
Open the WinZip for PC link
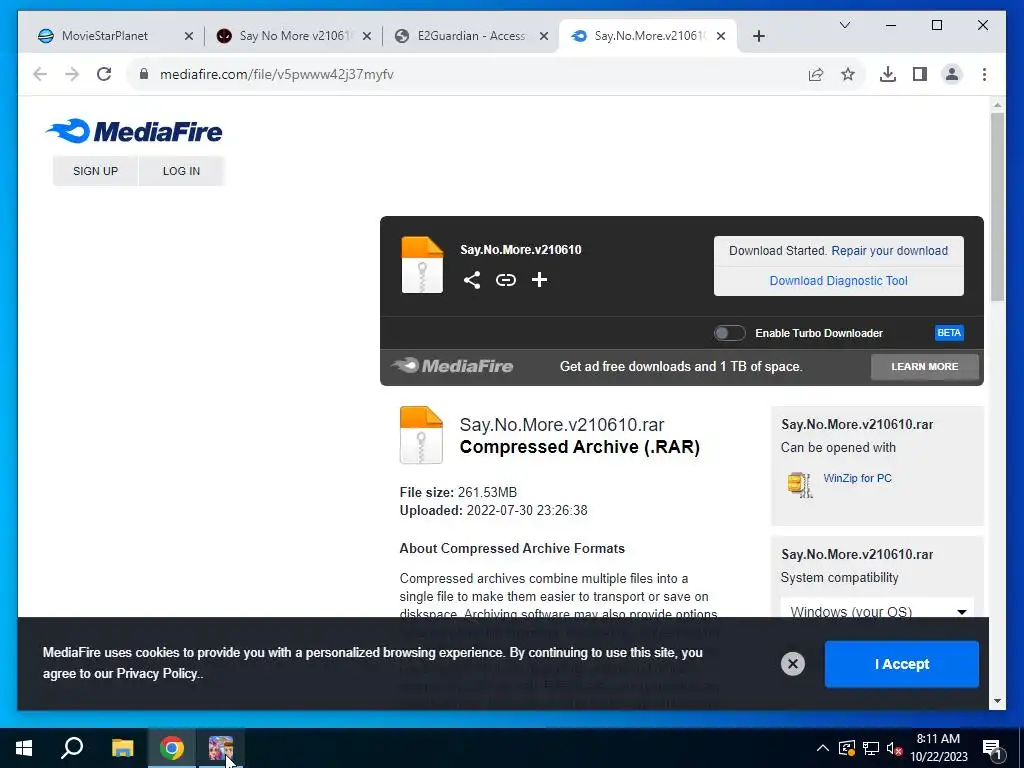point(857,478)
